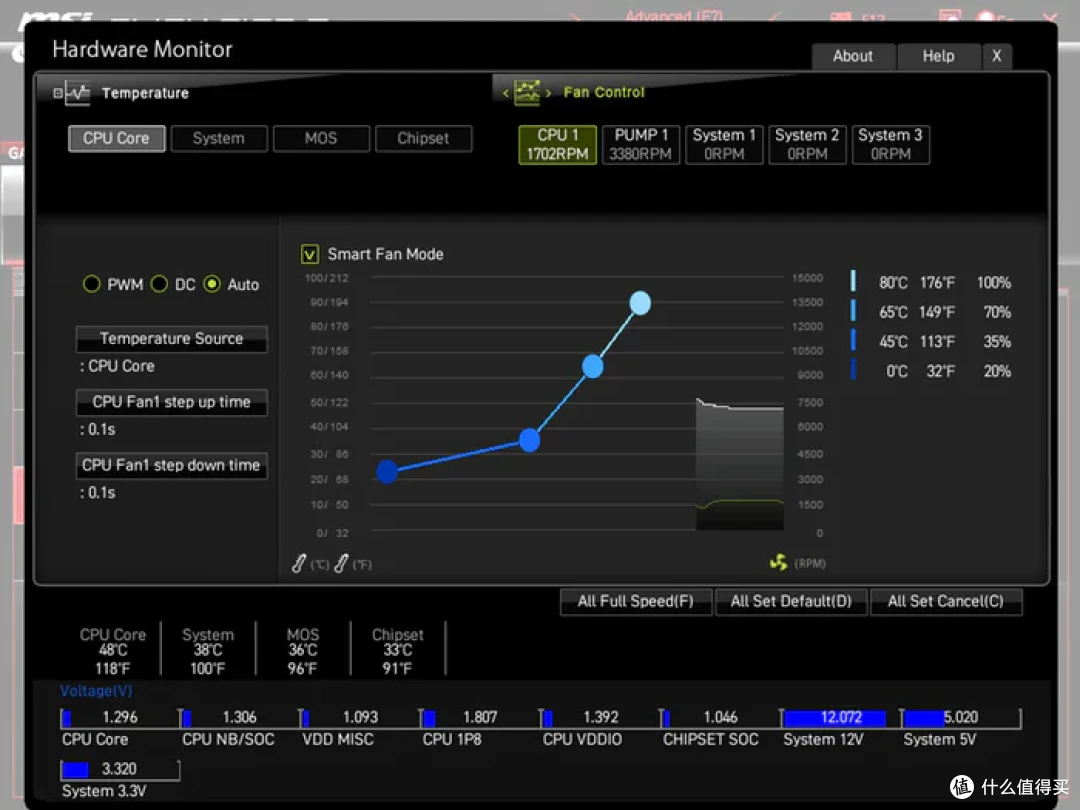Viewport: 1080px width, 810px height.
Task: Select the System 2 fan tab
Action: coord(807,145)
